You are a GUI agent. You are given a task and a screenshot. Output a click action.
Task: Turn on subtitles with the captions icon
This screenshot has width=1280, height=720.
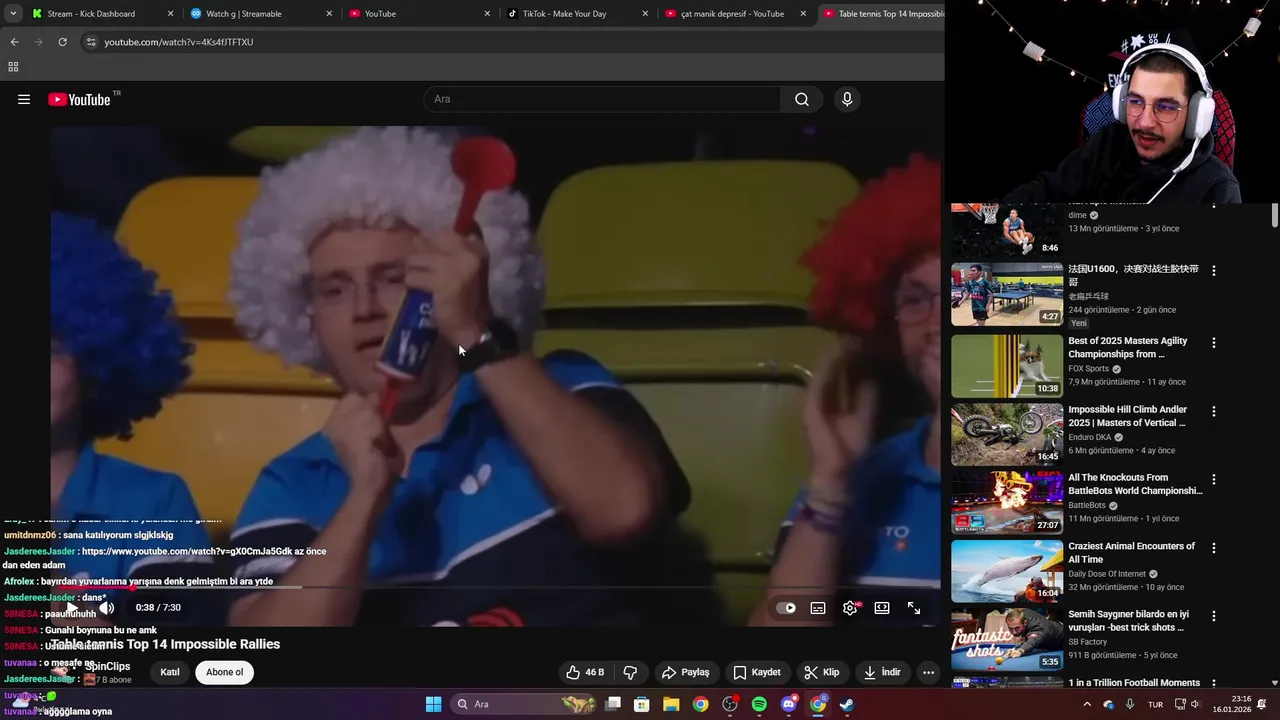[x=818, y=608]
